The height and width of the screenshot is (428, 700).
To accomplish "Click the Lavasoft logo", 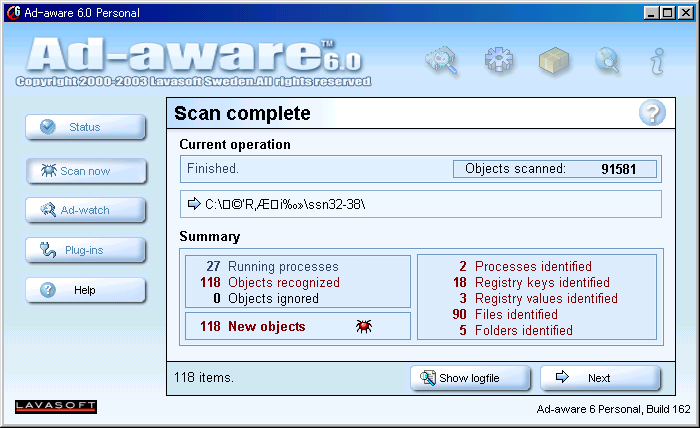I will click(x=56, y=407).
